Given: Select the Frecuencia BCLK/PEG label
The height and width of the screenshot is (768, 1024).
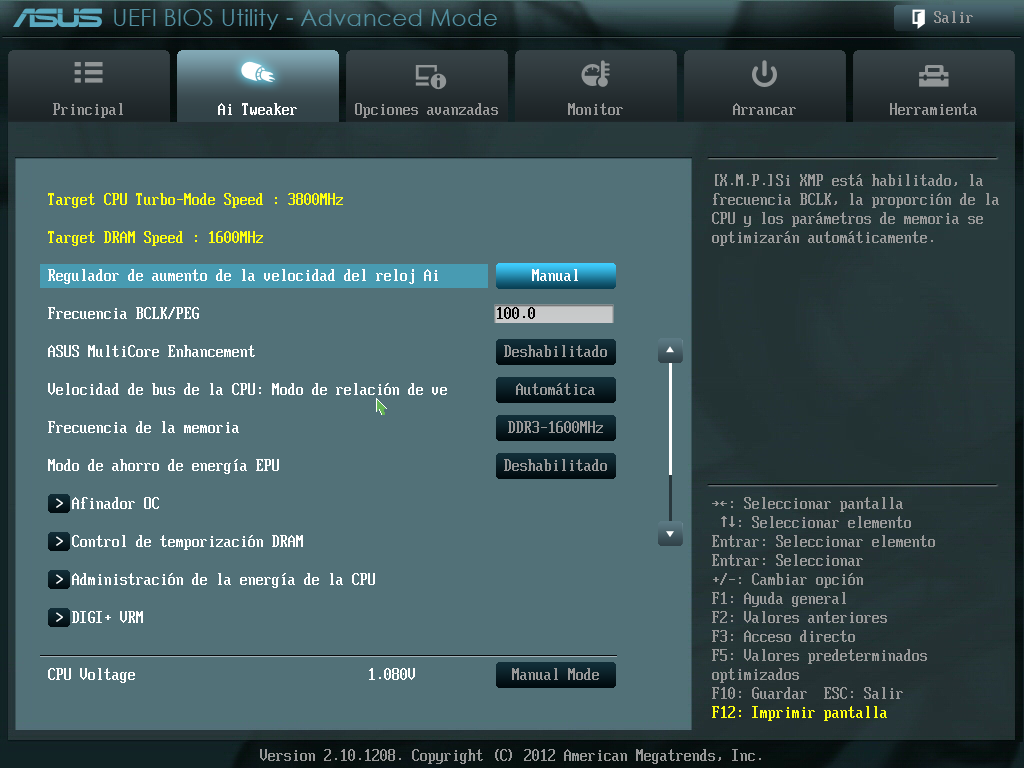Looking at the screenshot, I should [123, 314].
